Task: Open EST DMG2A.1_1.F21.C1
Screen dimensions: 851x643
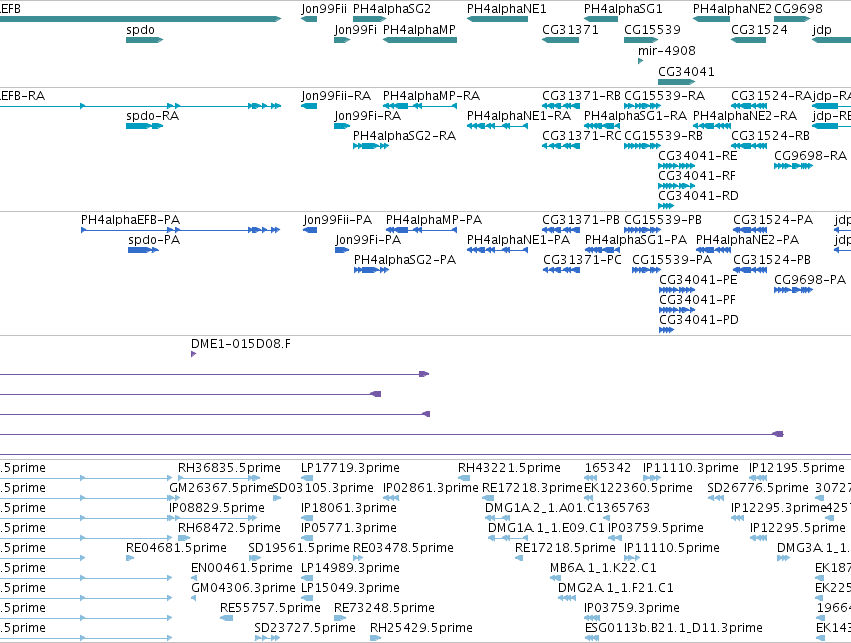Action: [x=567, y=599]
